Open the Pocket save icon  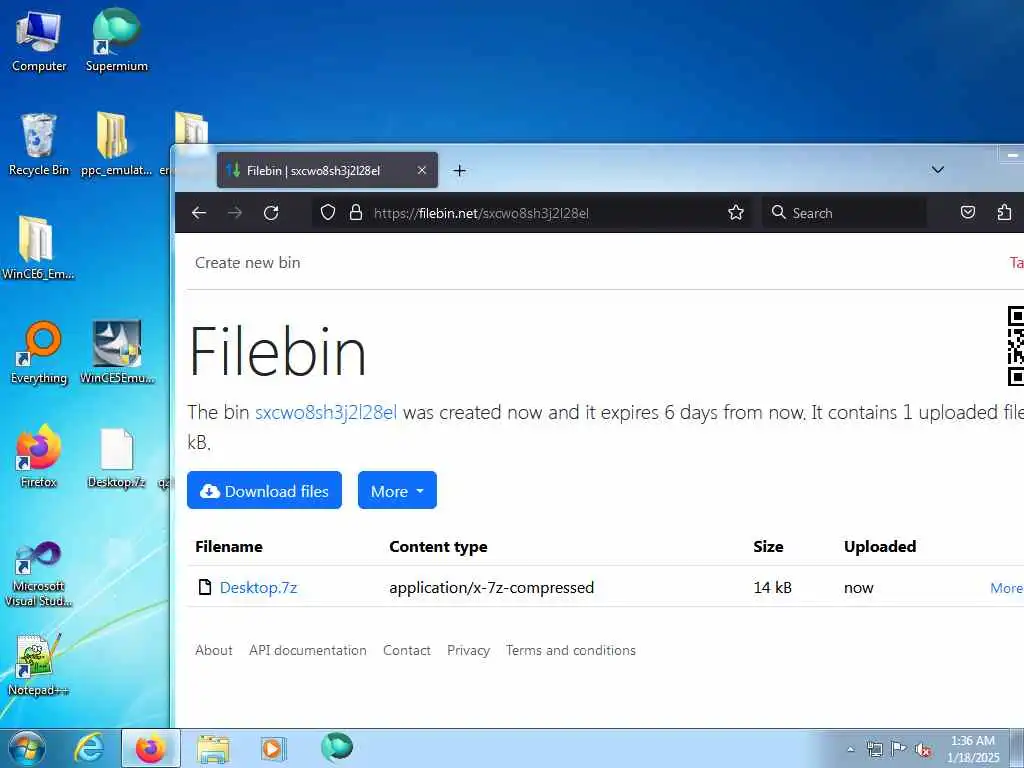pyautogui.click(x=968, y=212)
